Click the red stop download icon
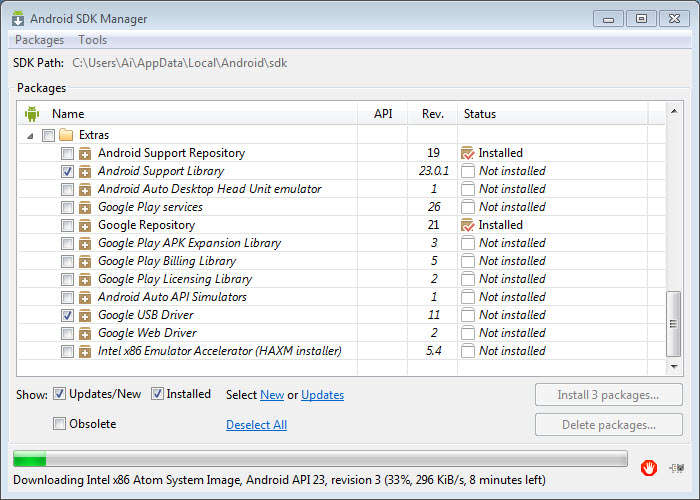 pyautogui.click(x=649, y=466)
